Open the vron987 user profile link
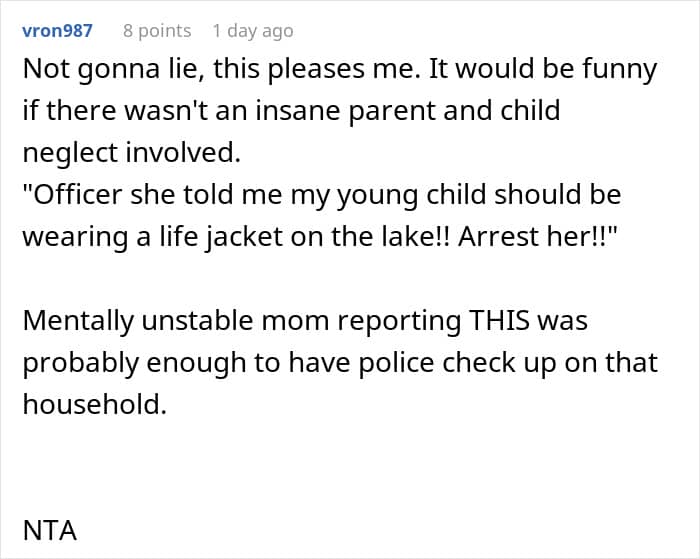The image size is (700, 559). click(x=57, y=31)
